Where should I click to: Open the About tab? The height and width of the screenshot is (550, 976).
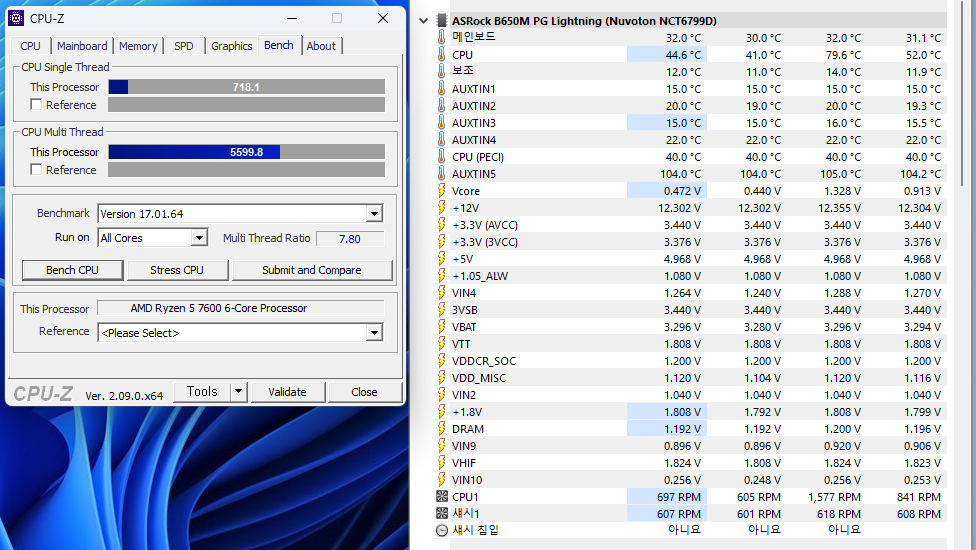321,46
